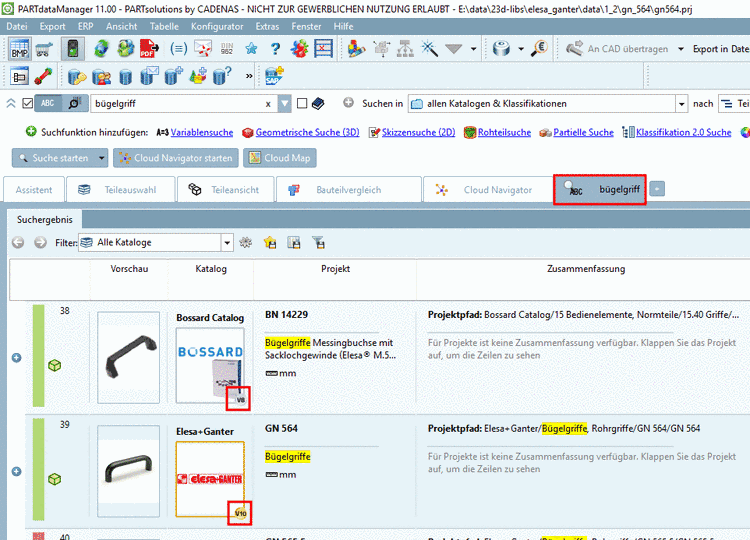Open the Alle Kataloge filter dropdown
Viewport: 750px width, 540px height.
pyautogui.click(x=227, y=242)
